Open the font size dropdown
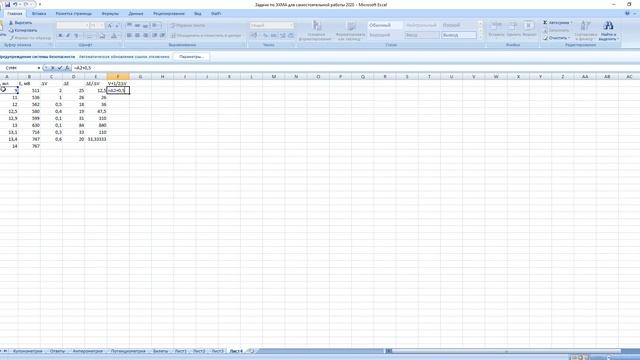This screenshot has height=360, width=640. point(102,25)
